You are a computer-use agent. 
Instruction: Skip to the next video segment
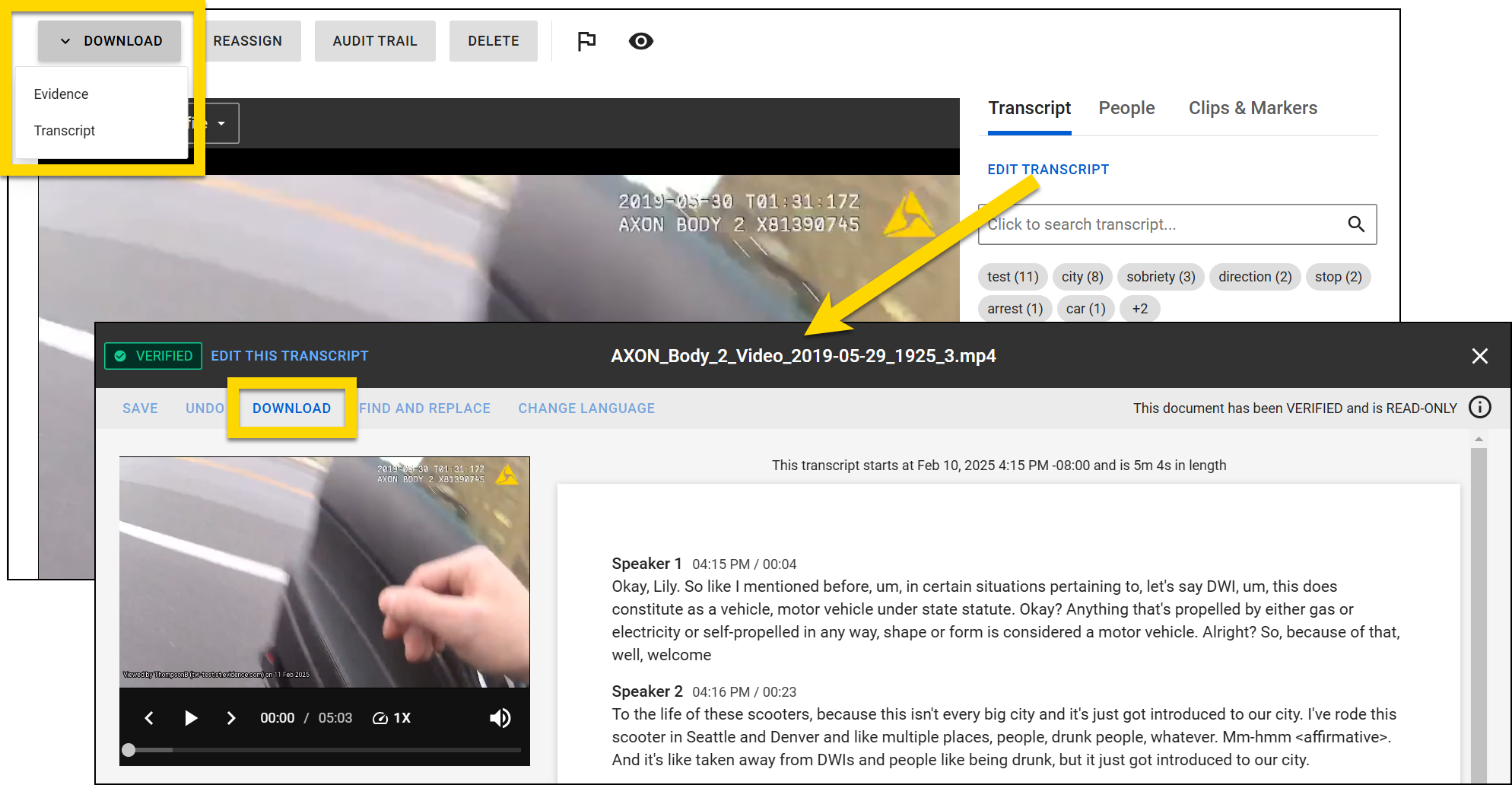point(231,717)
